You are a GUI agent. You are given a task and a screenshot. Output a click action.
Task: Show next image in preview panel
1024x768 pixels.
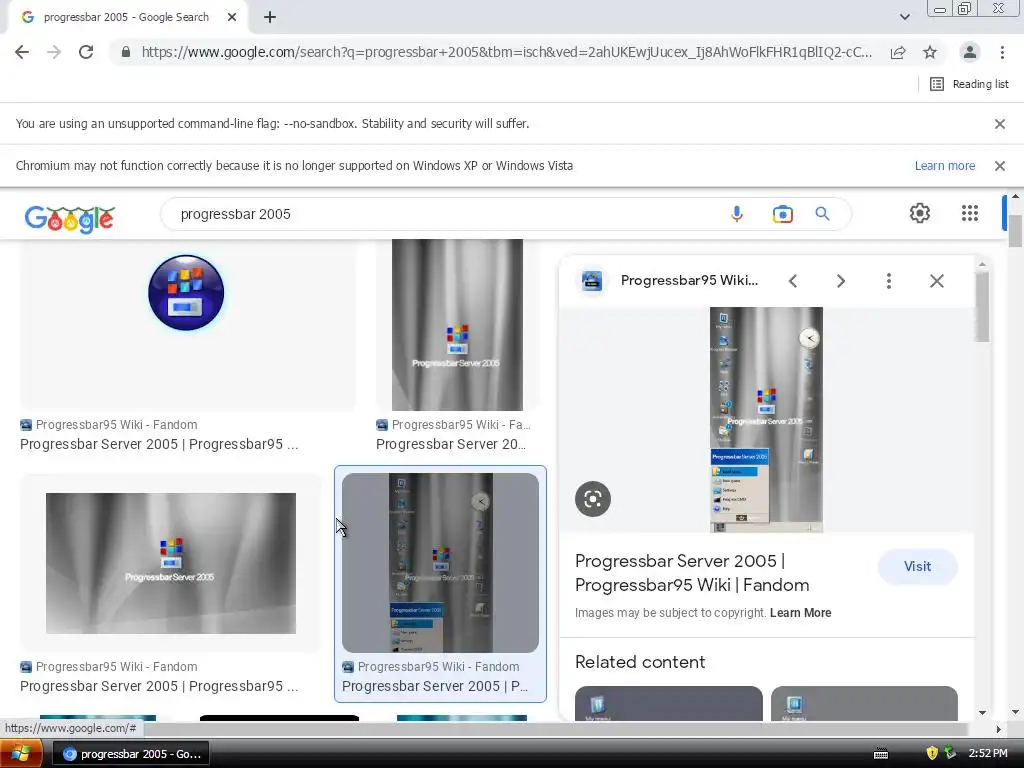click(x=840, y=281)
